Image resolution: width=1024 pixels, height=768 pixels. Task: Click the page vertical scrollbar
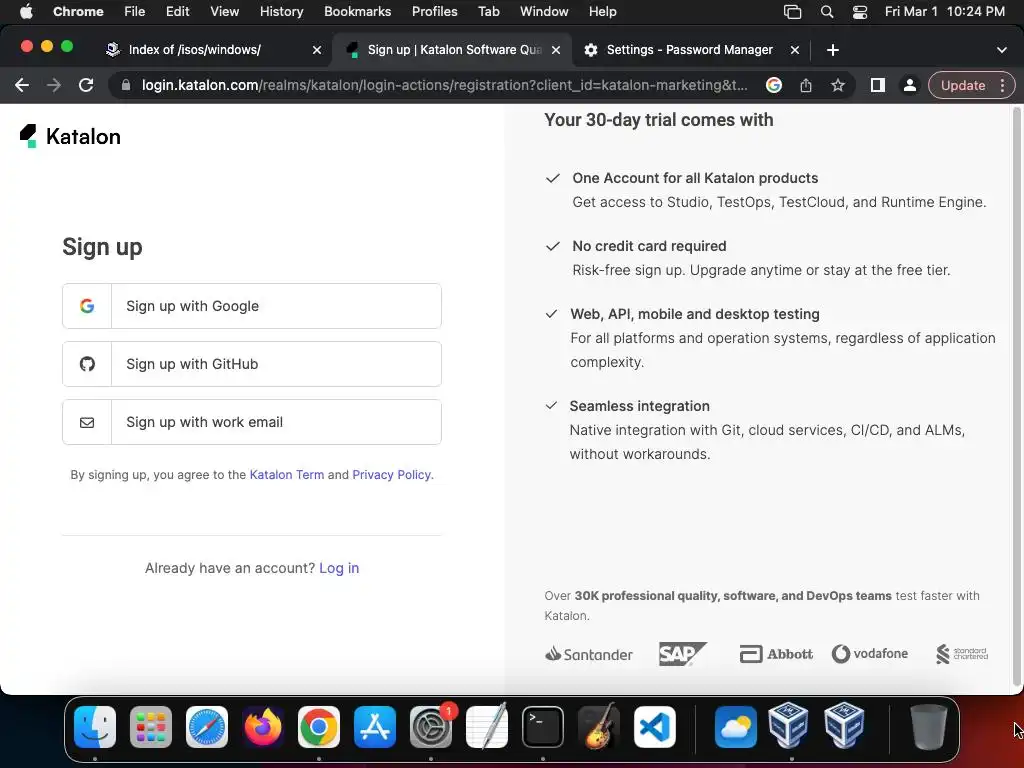(x=1016, y=395)
